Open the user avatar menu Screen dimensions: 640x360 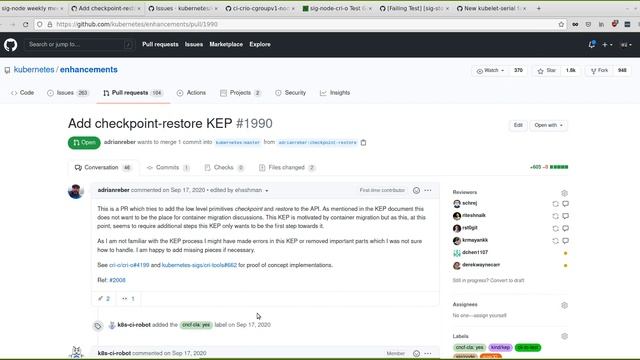tap(626, 44)
